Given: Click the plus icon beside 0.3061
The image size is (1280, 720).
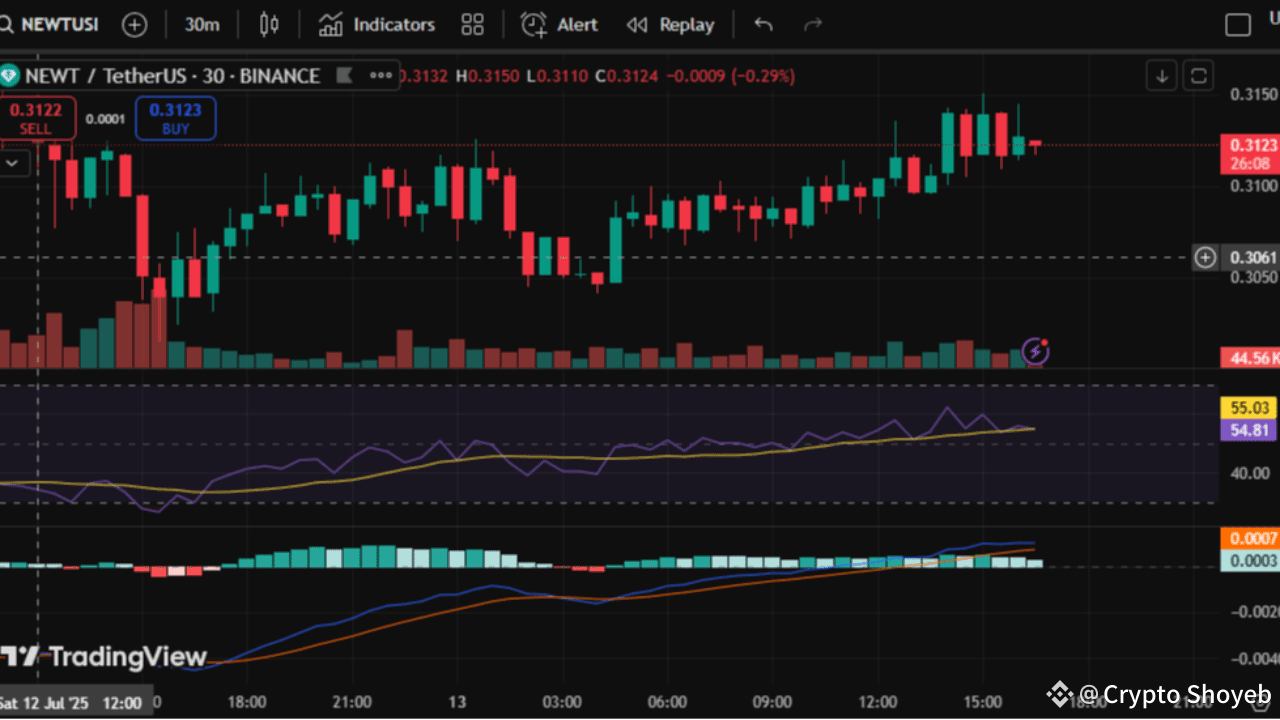Looking at the screenshot, I should pos(1206,257).
